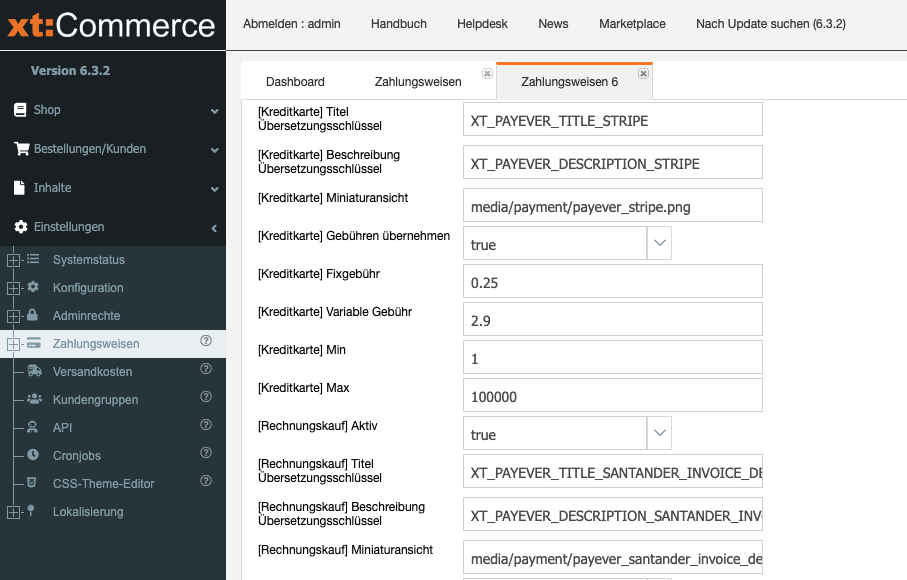
Task: Click the Konfiguration cog icon
Action: click(33, 287)
